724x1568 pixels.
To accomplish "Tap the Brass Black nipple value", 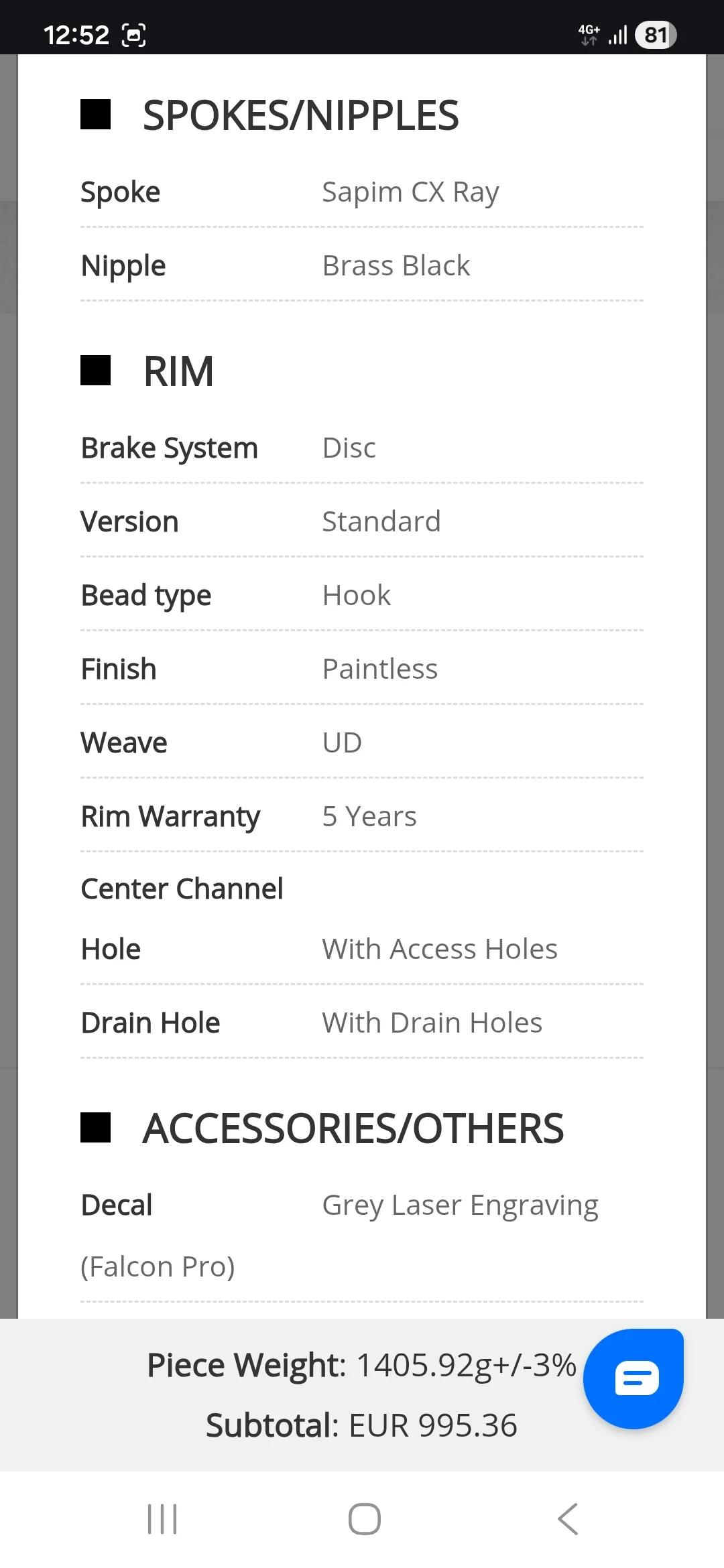I will 396,266.
